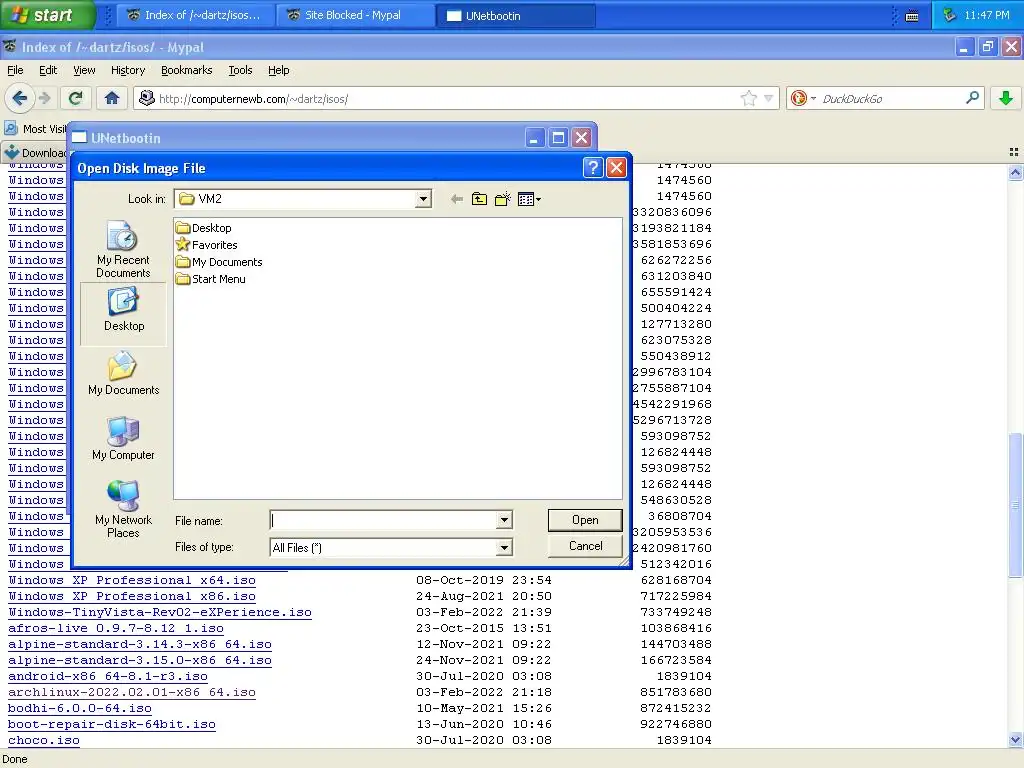1024x768 pixels.
Task: Click the URL address bar field
Action: pos(447,99)
